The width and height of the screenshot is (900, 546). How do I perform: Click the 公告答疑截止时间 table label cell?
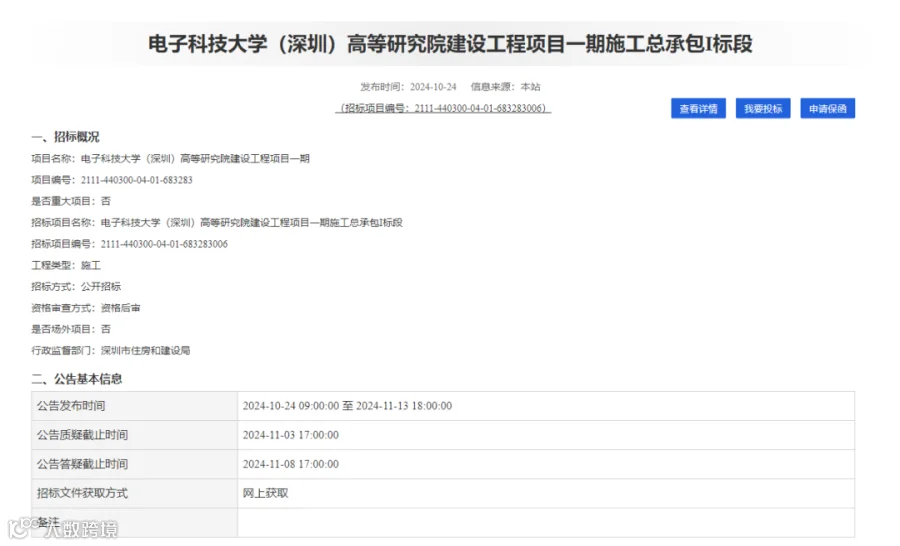(x=134, y=464)
